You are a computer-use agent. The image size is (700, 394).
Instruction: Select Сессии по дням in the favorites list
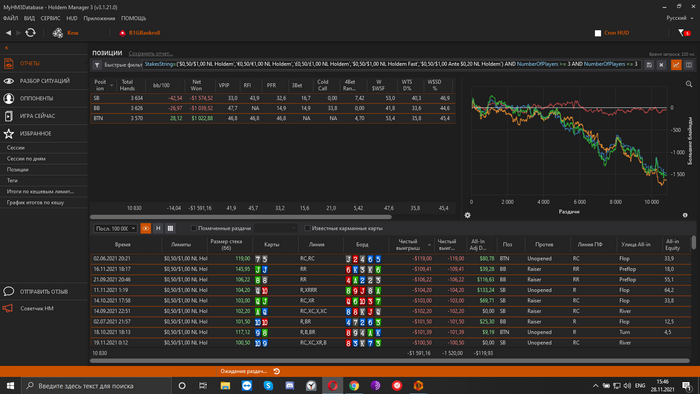26,158
